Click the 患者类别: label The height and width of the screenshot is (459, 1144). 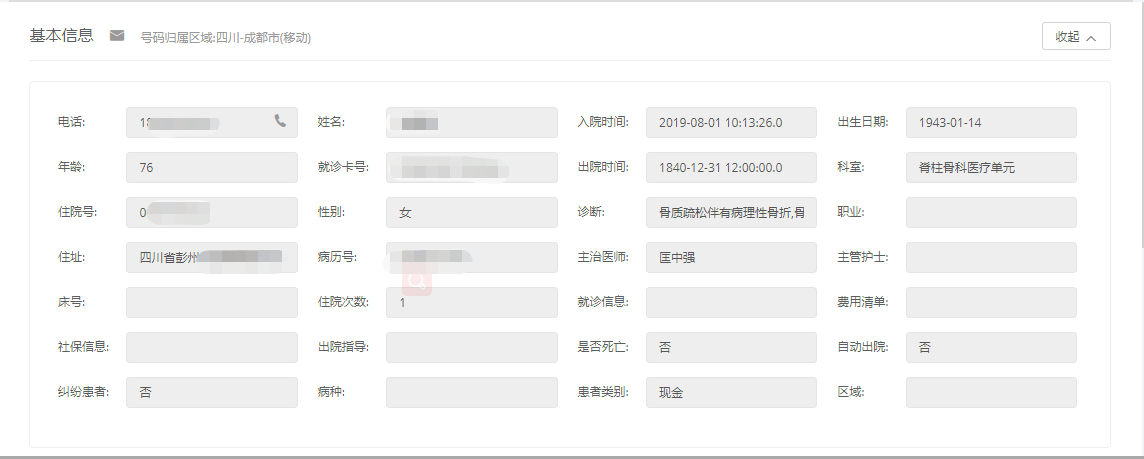click(603, 392)
